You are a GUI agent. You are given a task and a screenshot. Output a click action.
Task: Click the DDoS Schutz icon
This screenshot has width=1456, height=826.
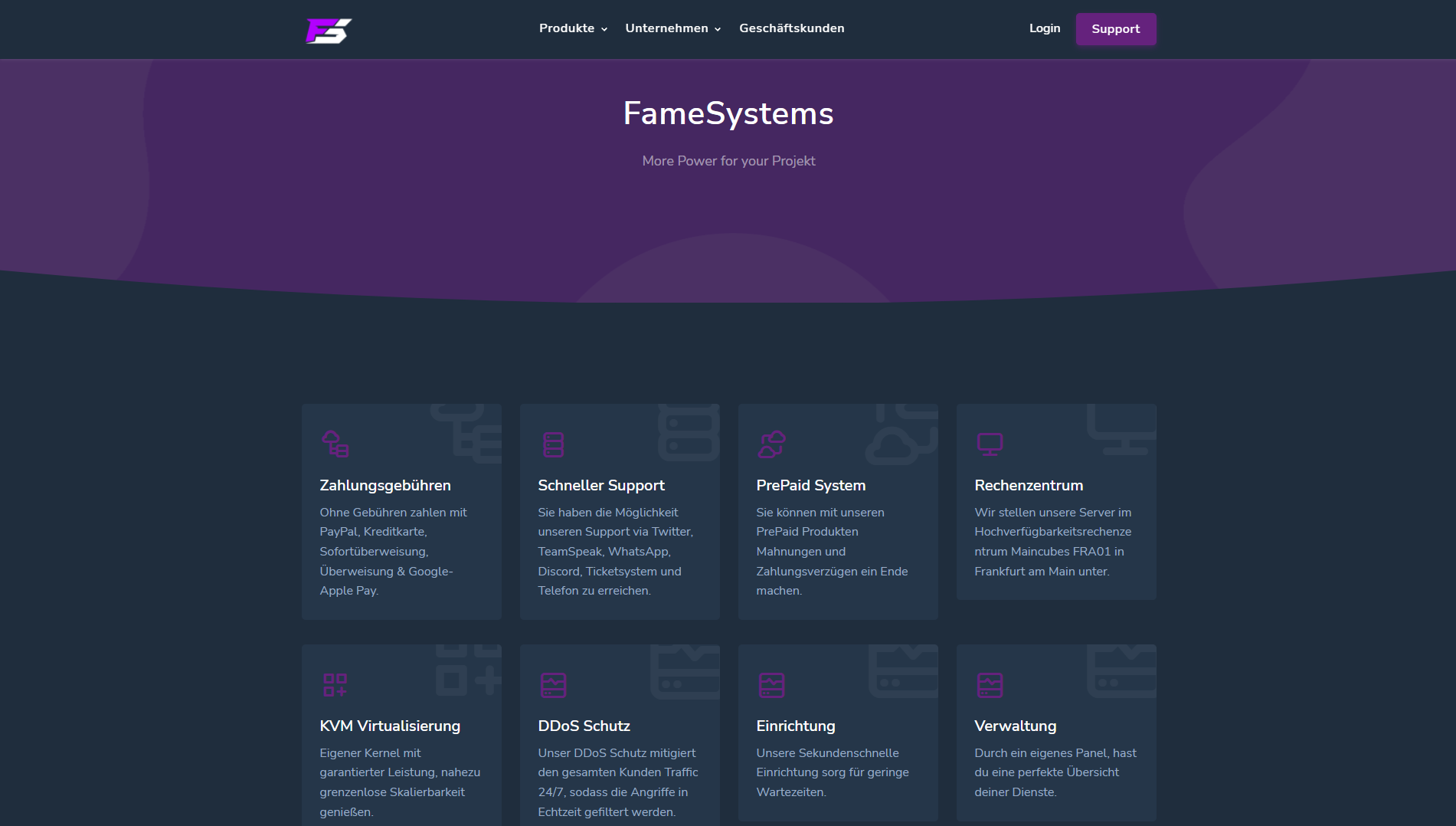coord(554,685)
